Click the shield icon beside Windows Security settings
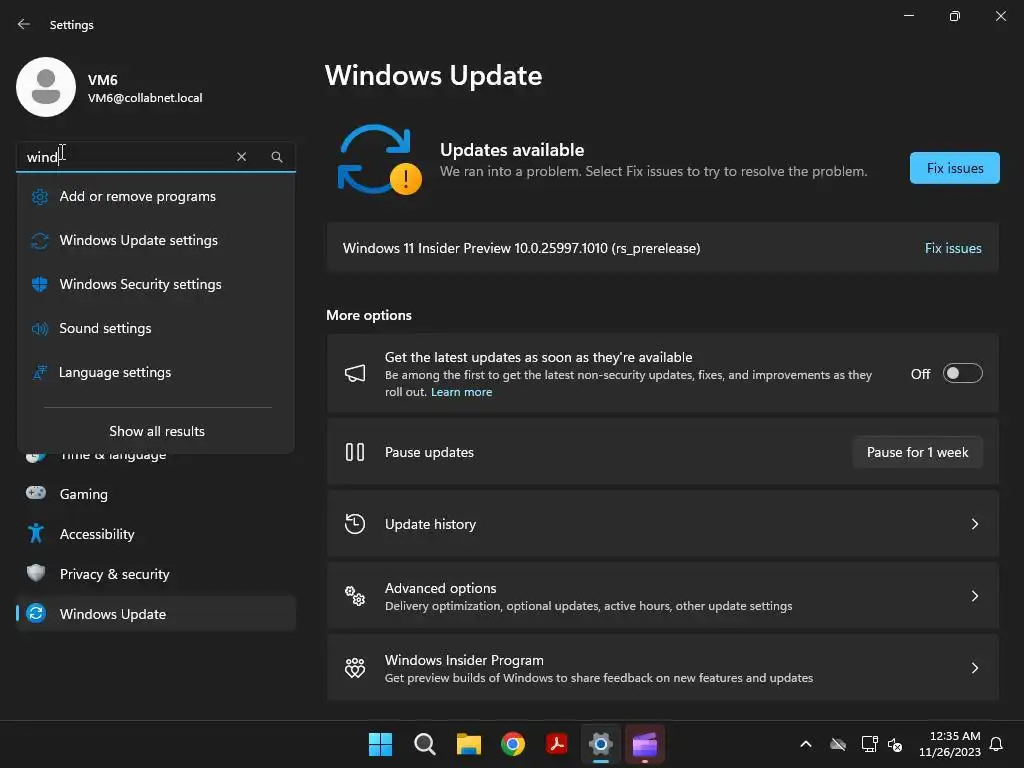 [40, 284]
